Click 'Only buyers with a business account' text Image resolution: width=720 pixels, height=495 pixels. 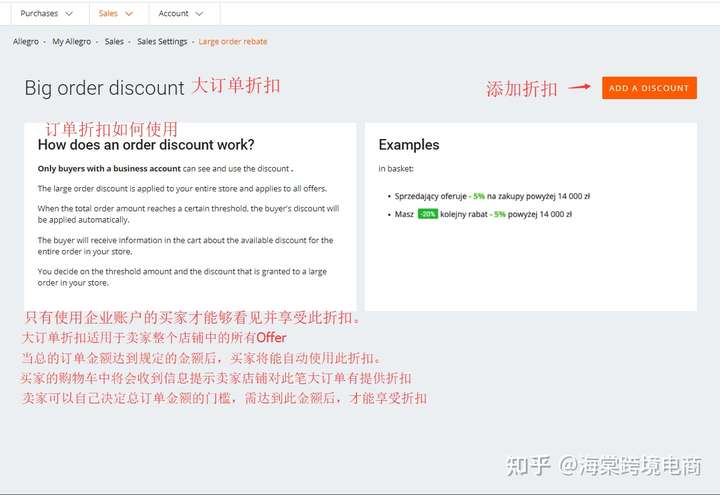point(109,169)
